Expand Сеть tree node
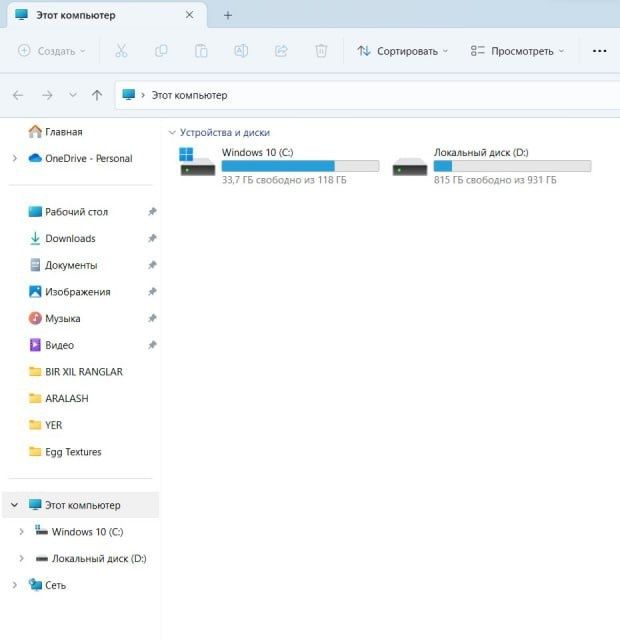This screenshot has width=620, height=640. [15, 585]
